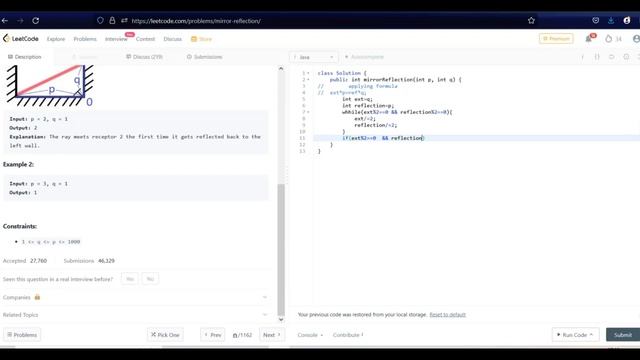This screenshot has width=640, height=360.
Task: Open Explore in top navigation
Action: 56,39
